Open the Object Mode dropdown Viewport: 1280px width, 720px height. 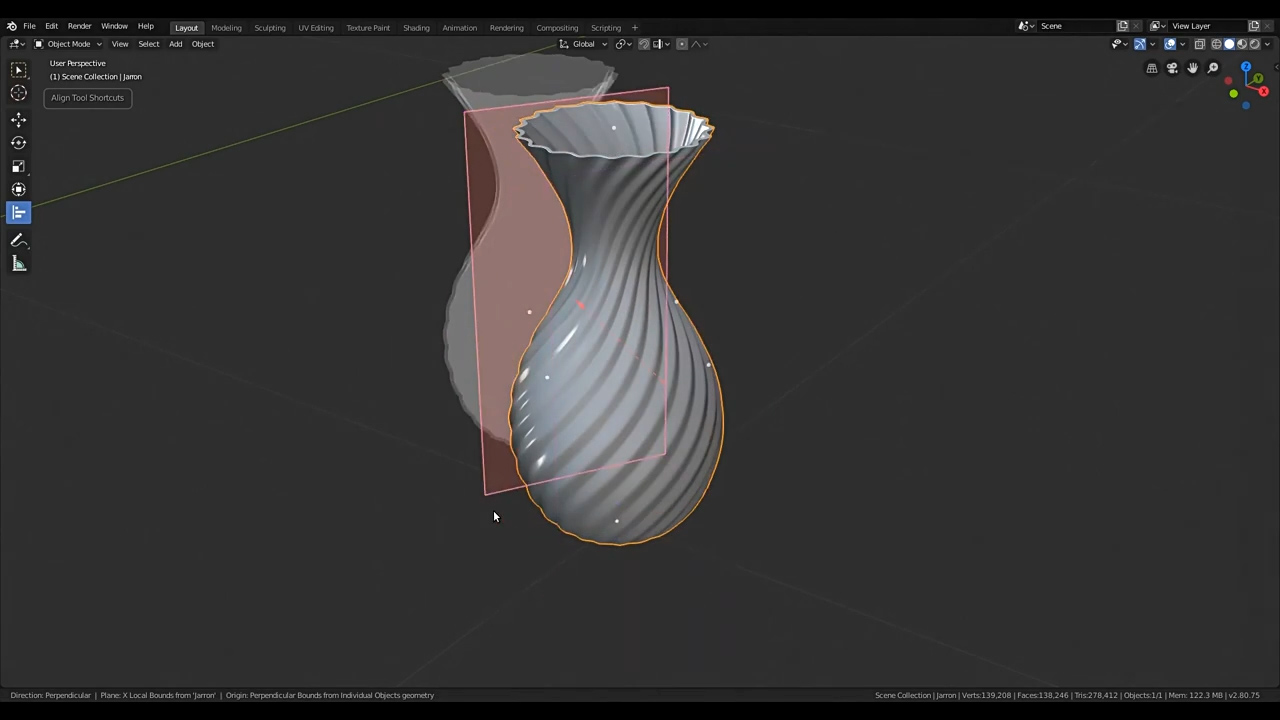pyautogui.click(x=68, y=44)
